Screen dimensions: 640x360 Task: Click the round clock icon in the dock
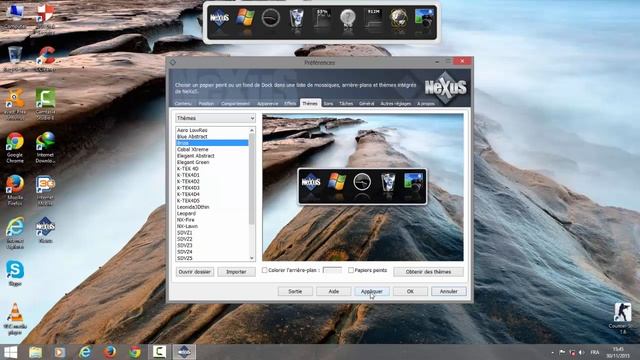coord(271,18)
